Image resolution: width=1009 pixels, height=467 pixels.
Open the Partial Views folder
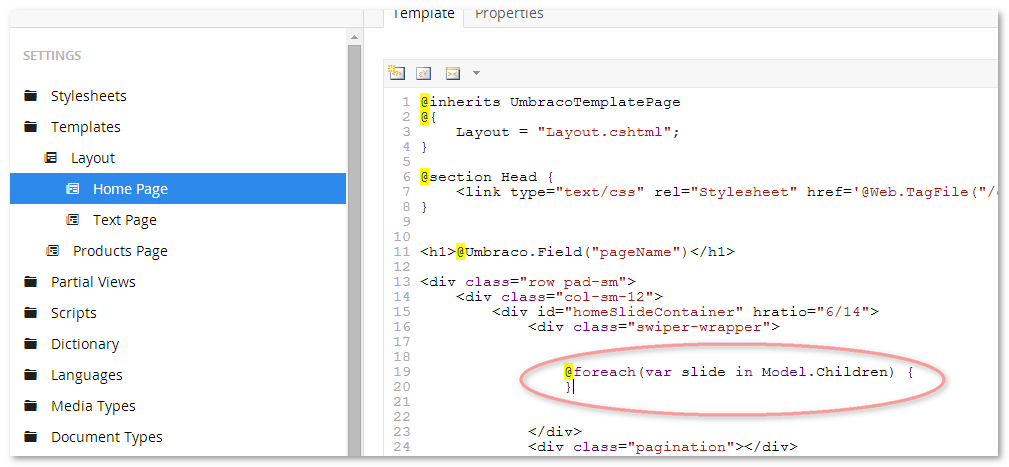coord(93,282)
